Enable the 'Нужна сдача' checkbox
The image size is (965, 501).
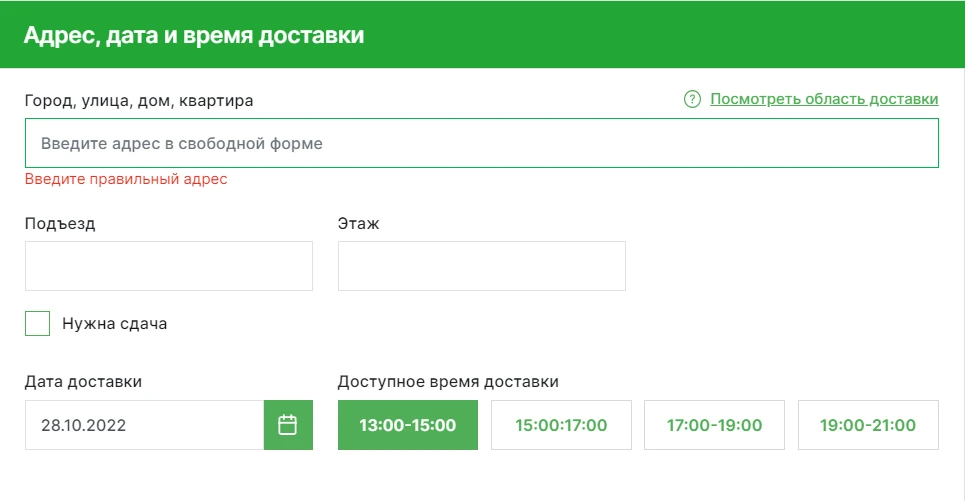38,324
